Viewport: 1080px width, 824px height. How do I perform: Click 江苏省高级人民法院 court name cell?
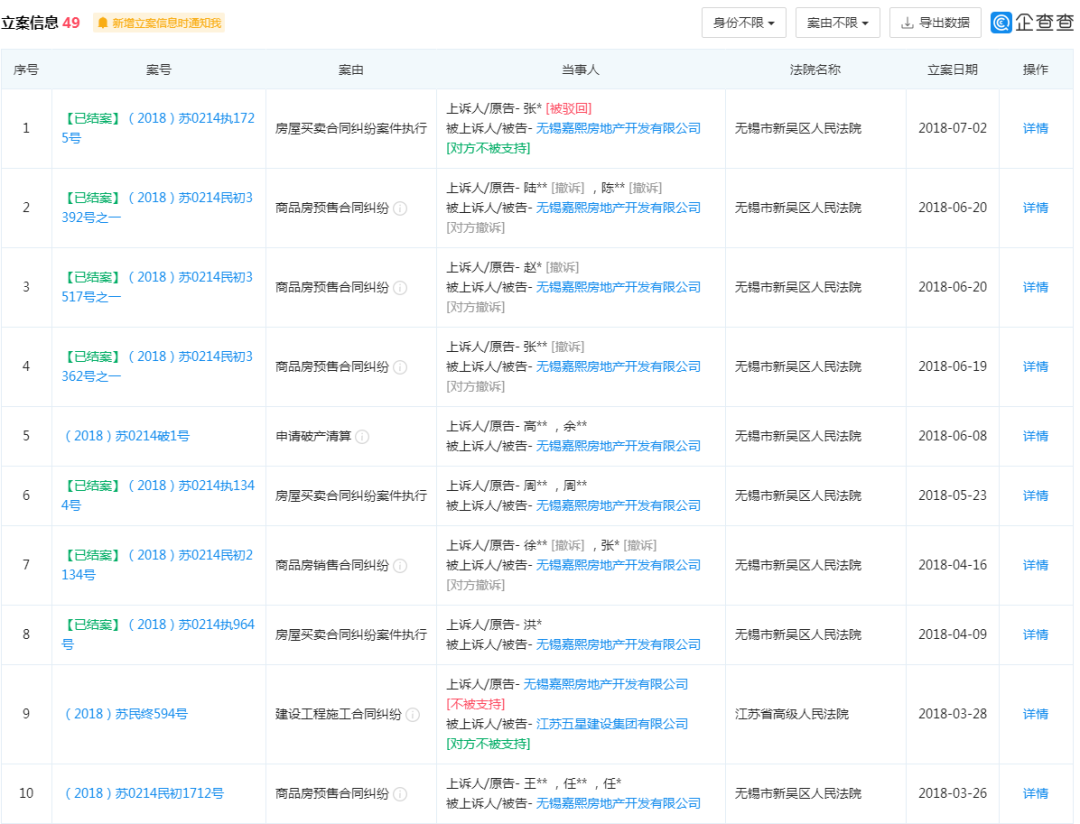791,714
